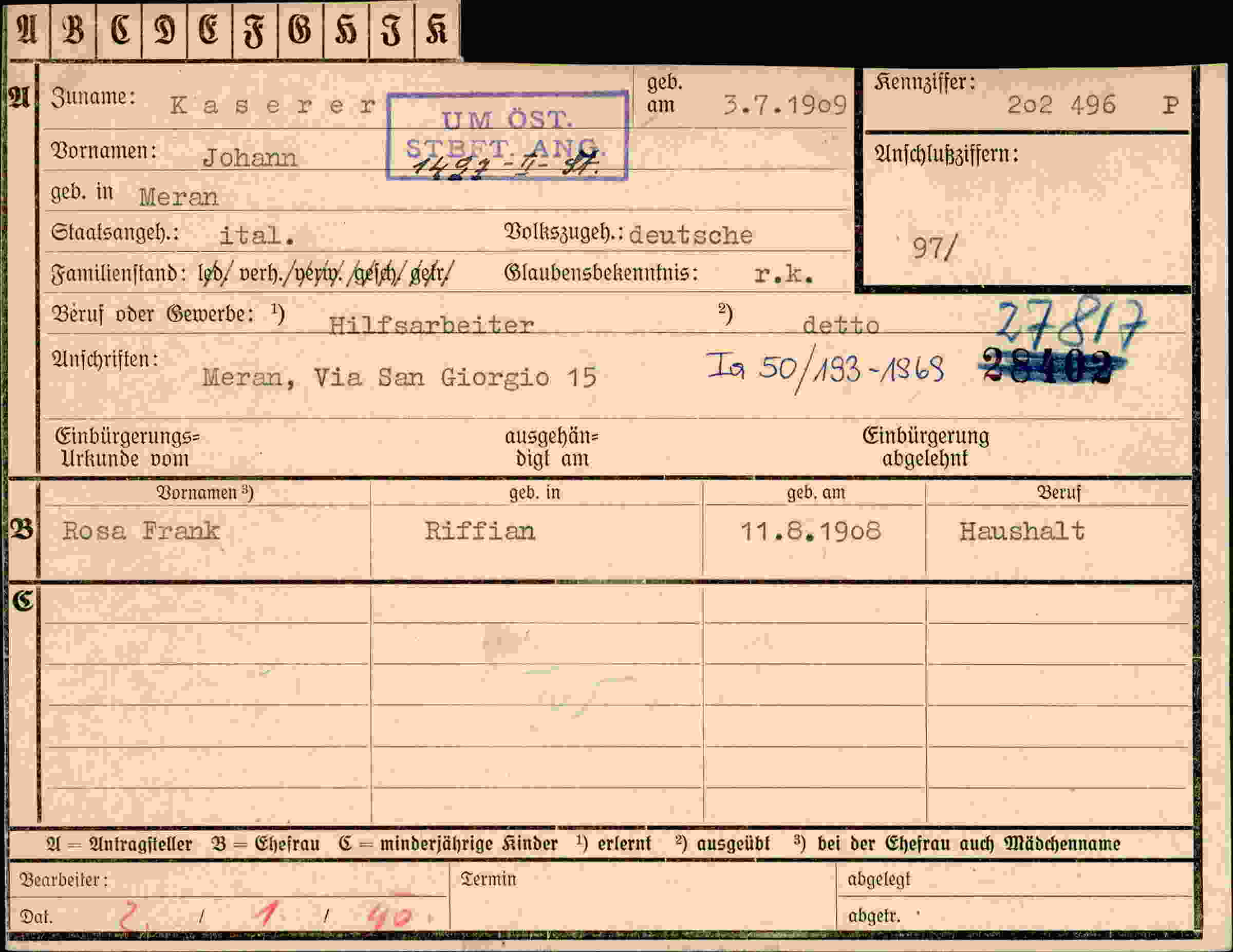The height and width of the screenshot is (952, 1233).
Task: Click the letter A index tab
Action: pyautogui.click(x=28, y=30)
